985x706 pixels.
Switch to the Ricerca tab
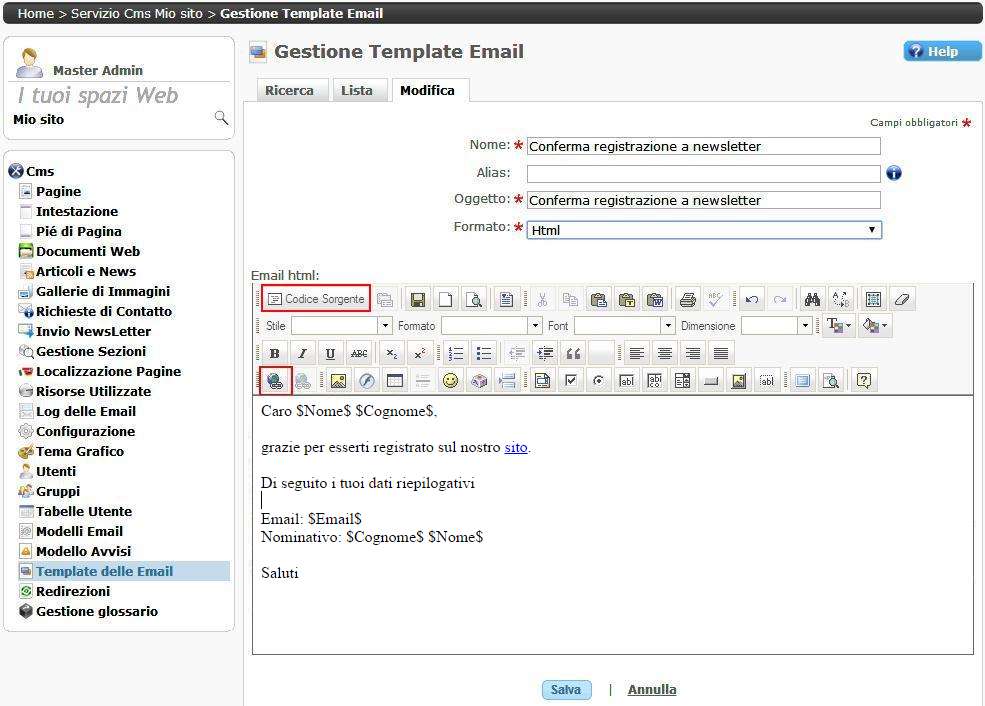click(x=289, y=91)
